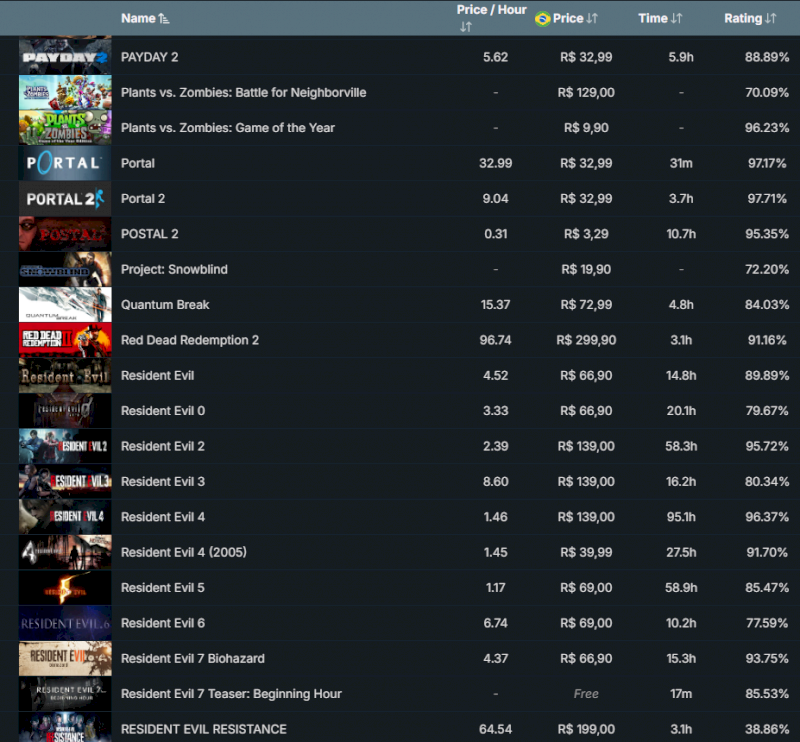Sort by the Name column header

point(145,18)
